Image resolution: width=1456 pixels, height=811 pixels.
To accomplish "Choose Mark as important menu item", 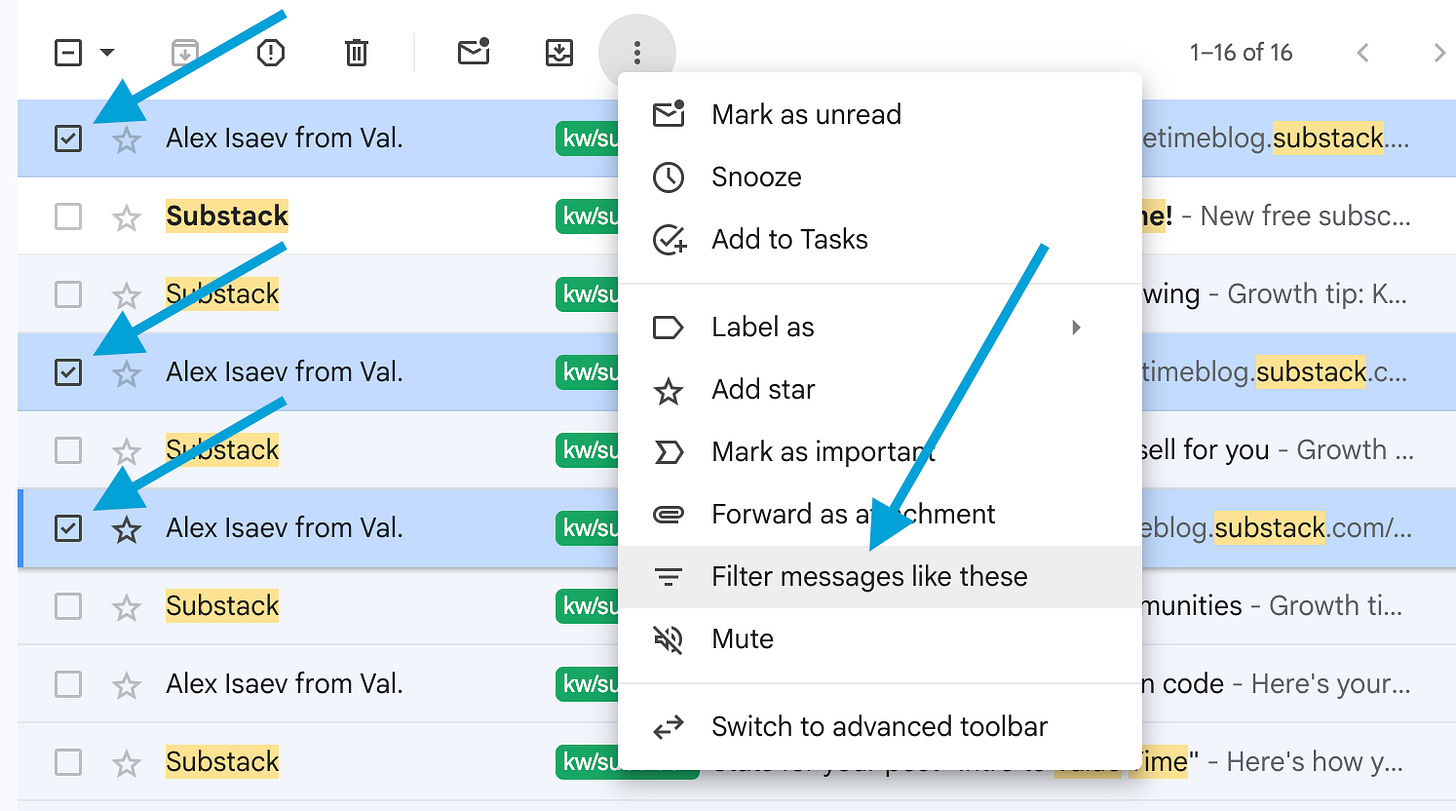I will point(880,452).
